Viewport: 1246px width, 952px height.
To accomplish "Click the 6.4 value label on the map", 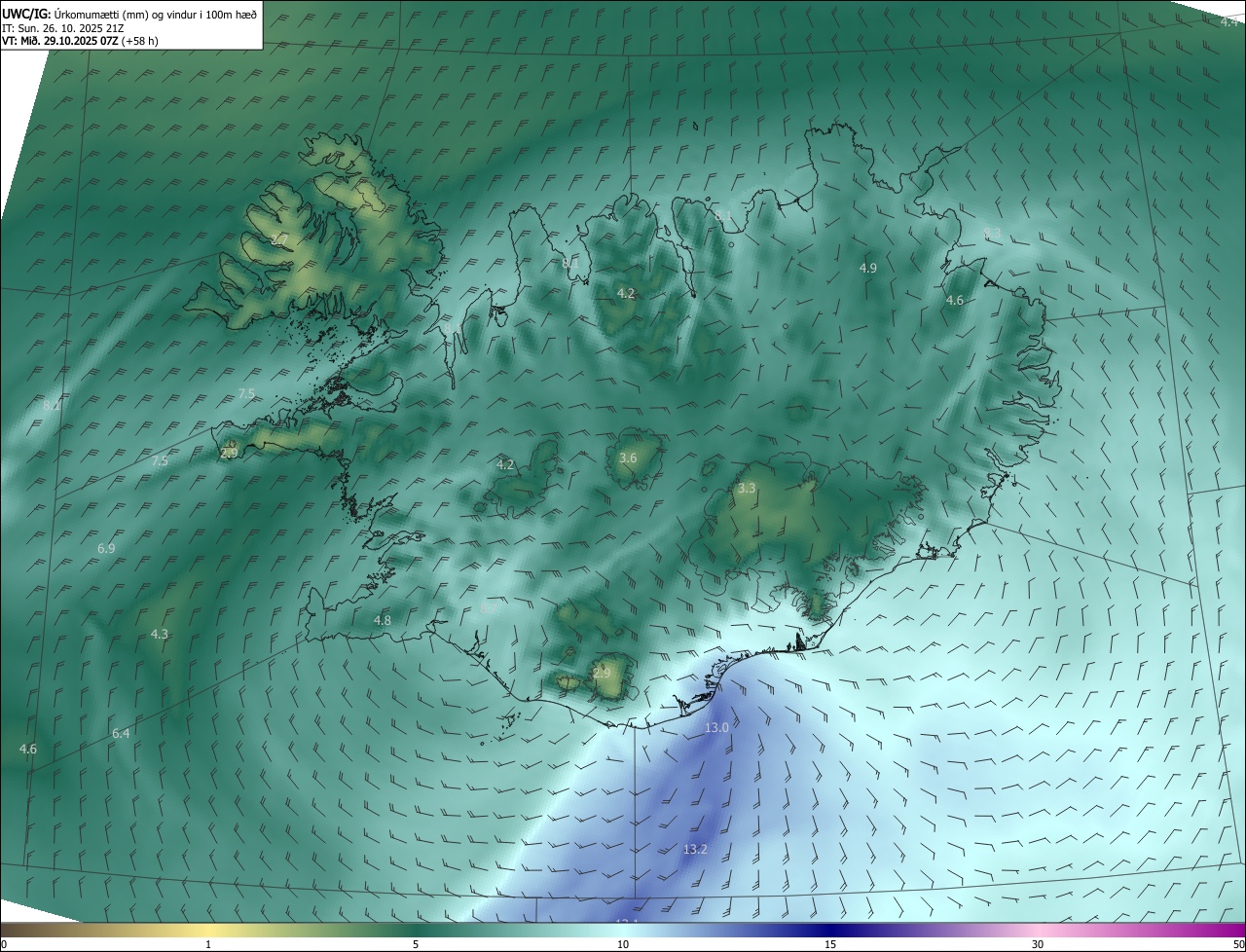I will point(121,734).
